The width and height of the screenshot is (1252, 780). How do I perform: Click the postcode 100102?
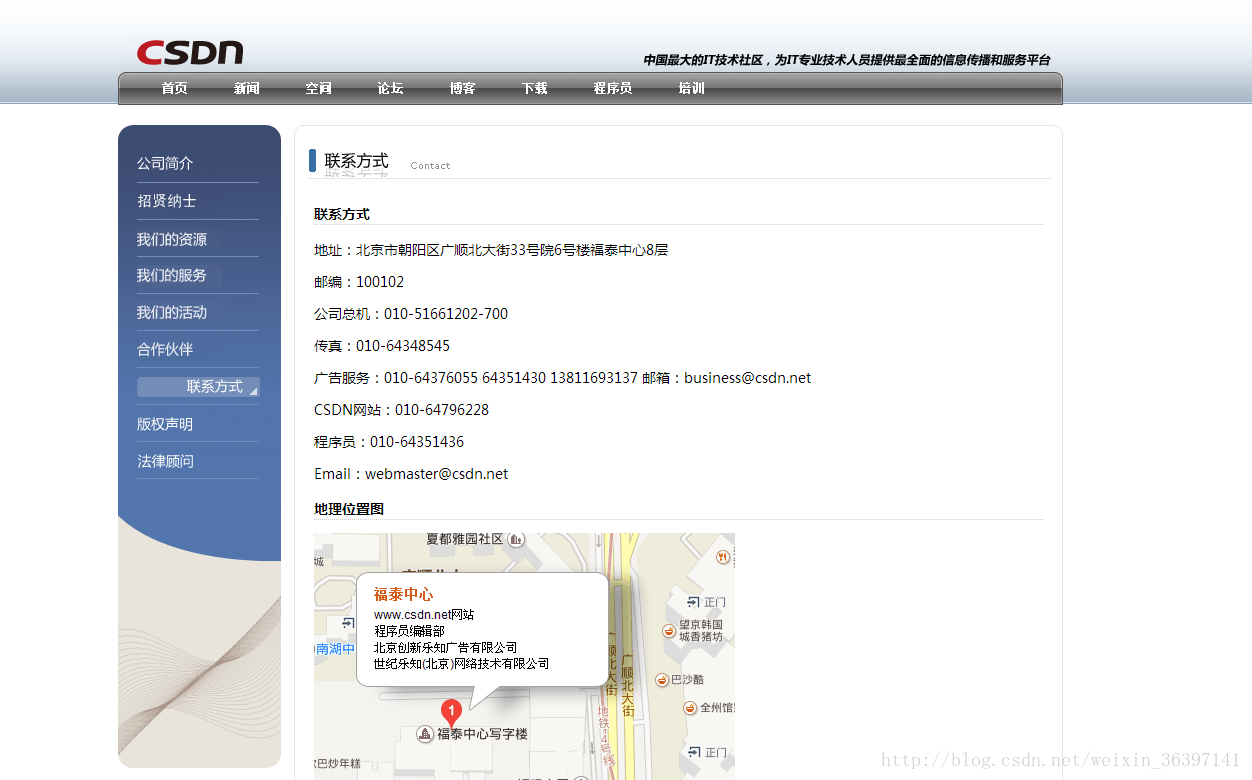[380, 282]
